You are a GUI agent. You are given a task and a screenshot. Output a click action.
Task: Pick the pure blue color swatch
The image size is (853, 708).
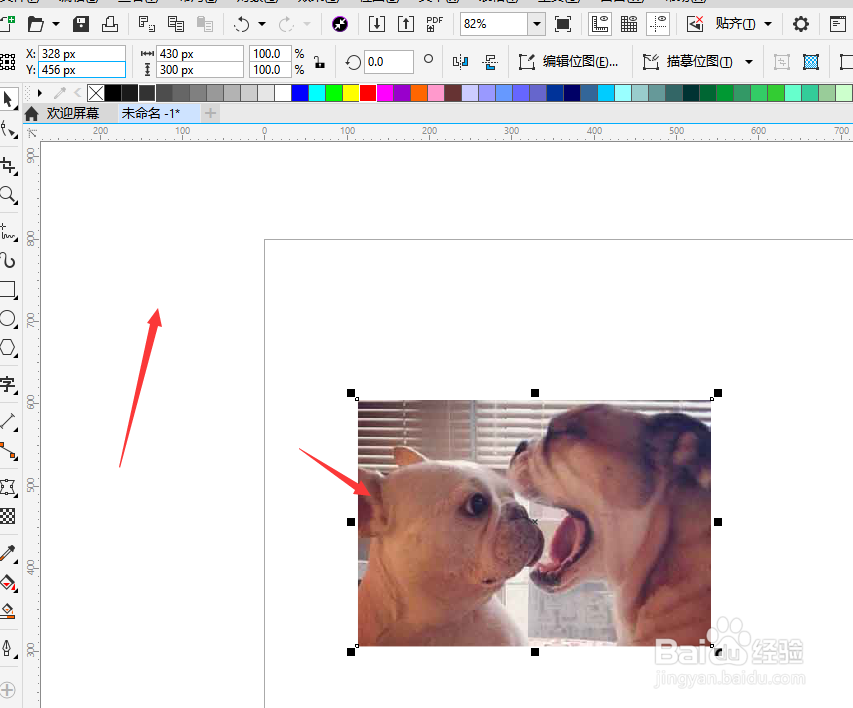300,93
